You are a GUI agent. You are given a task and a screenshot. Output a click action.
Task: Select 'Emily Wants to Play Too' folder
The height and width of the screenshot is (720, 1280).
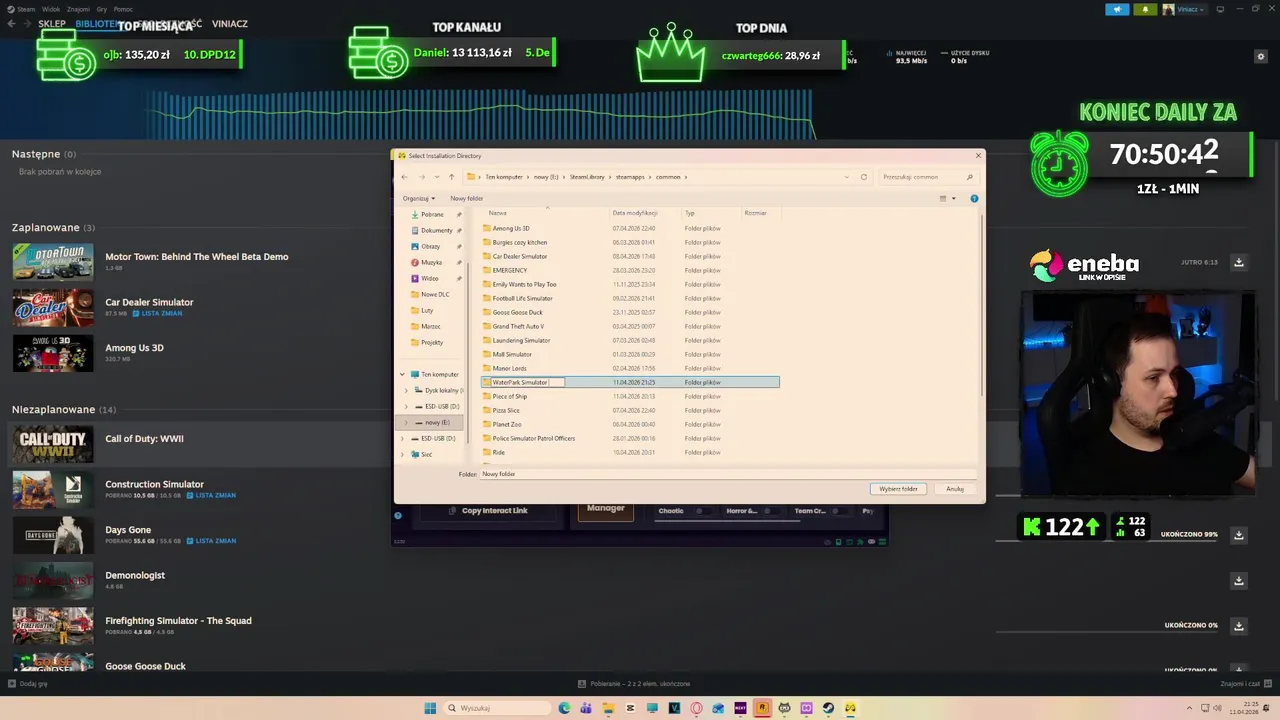point(524,284)
